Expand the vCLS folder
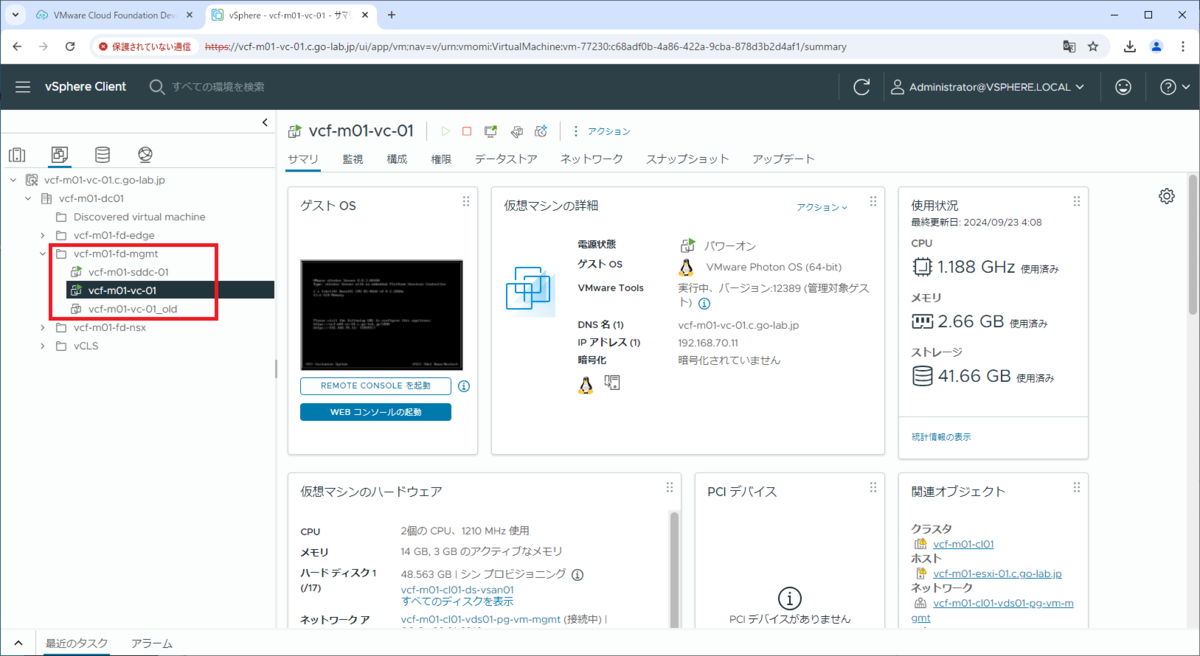The height and width of the screenshot is (656, 1200). click(43, 346)
